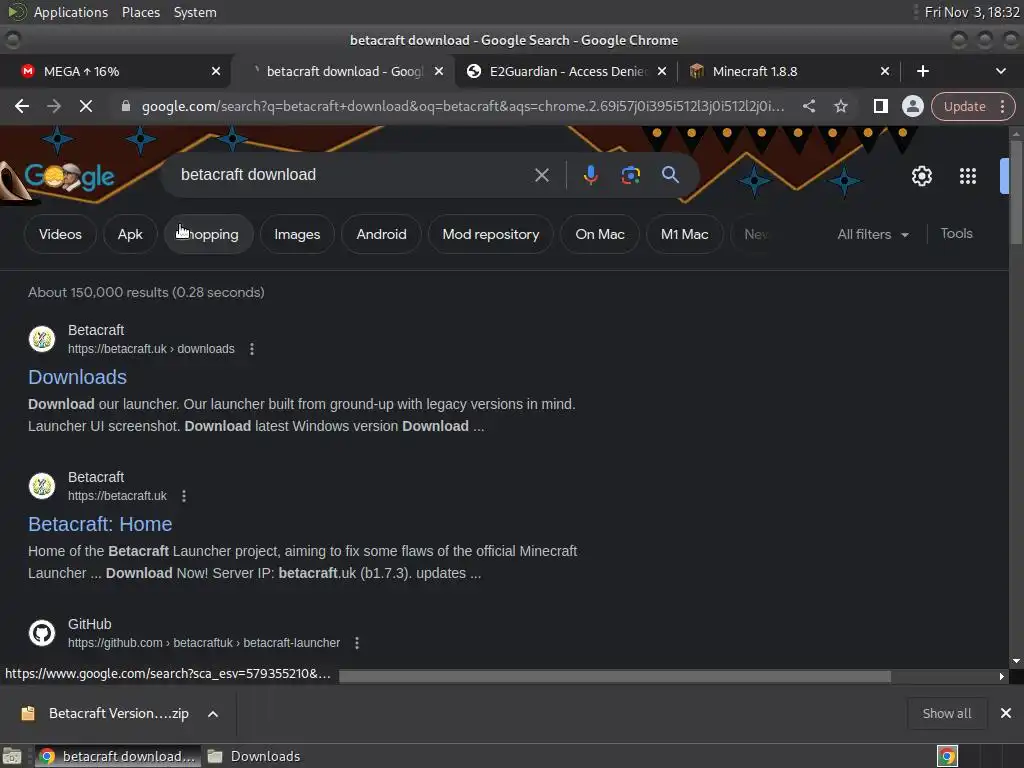The height and width of the screenshot is (768, 1024).
Task: Open Chrome side panel icon
Action: click(x=880, y=106)
